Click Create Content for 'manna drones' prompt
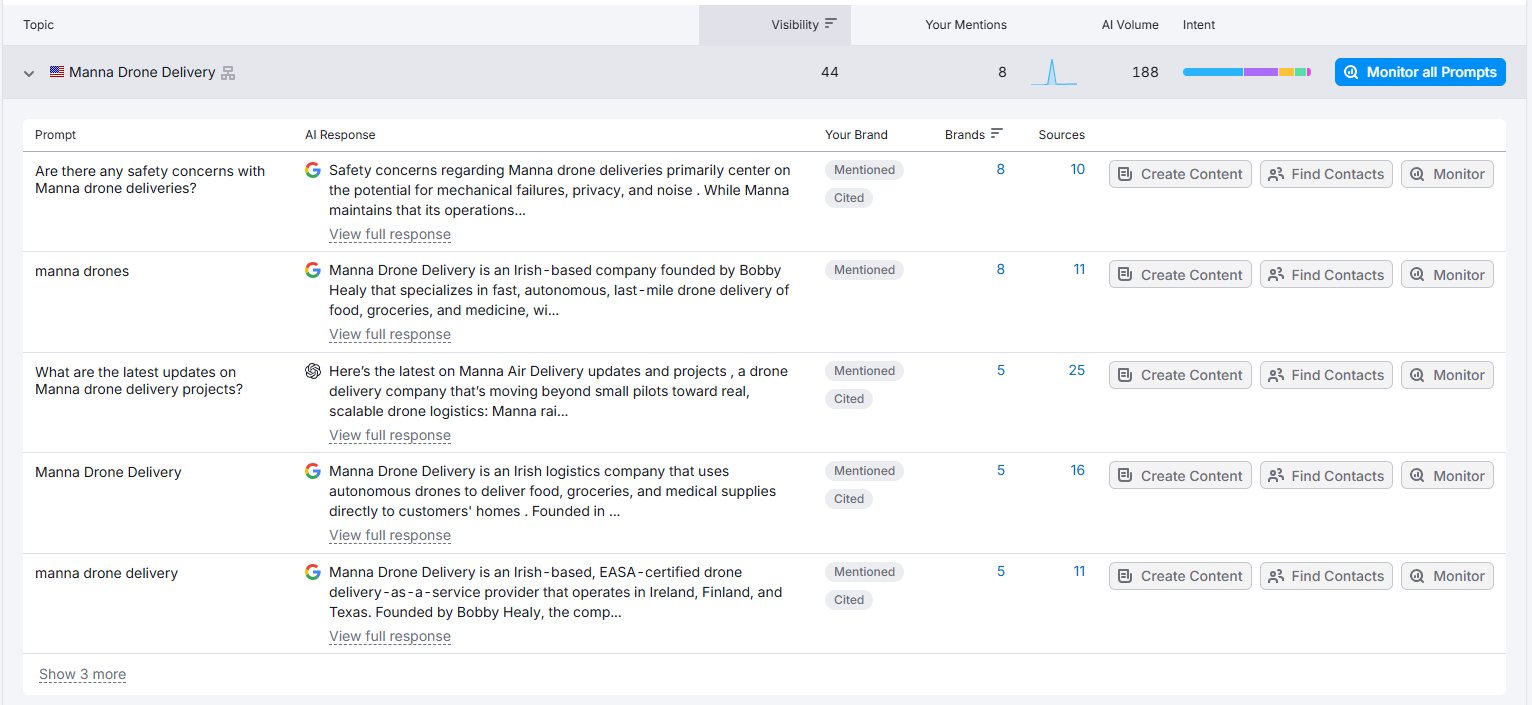1532x705 pixels. pyautogui.click(x=1180, y=274)
